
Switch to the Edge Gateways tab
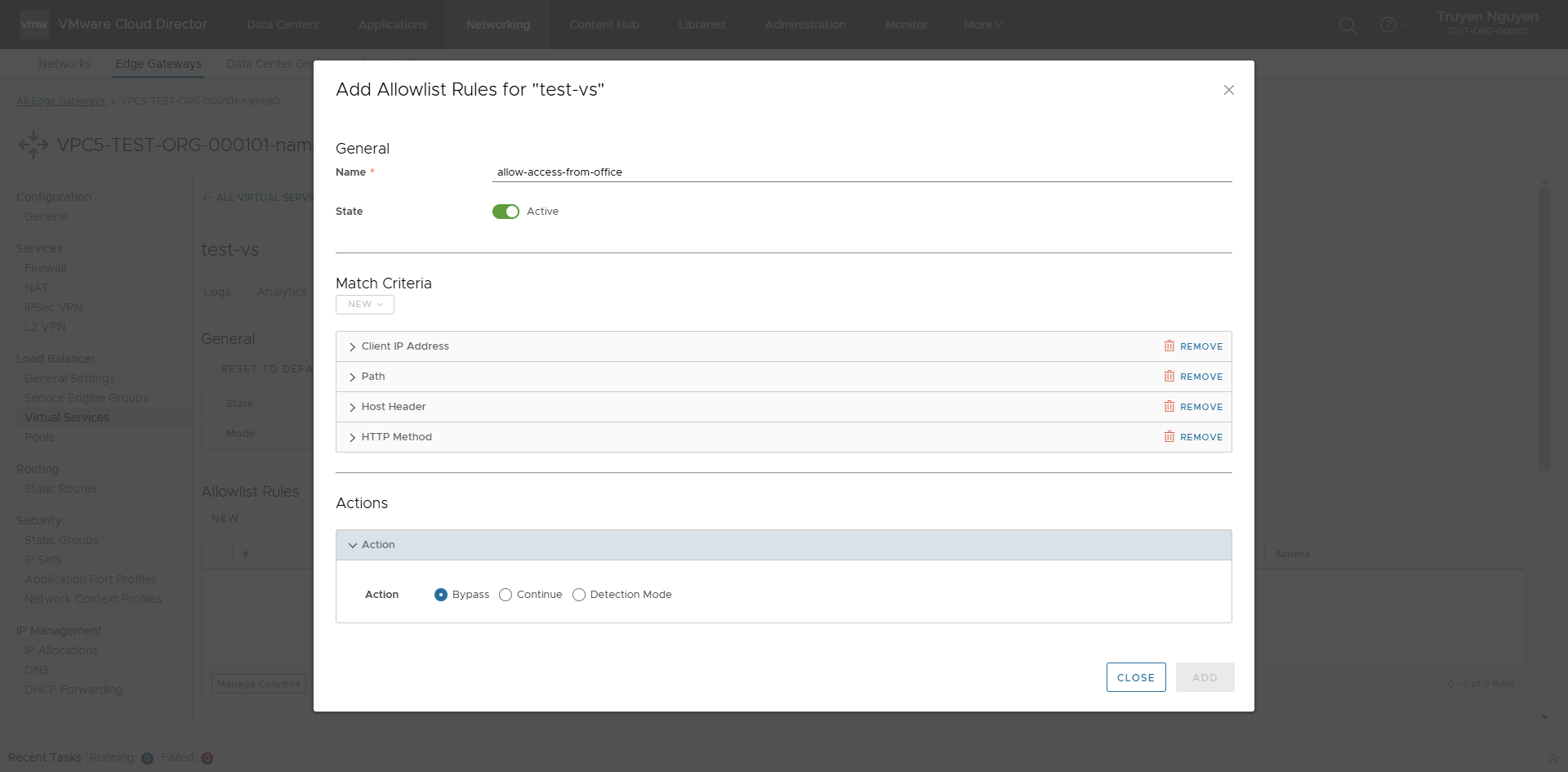[158, 64]
